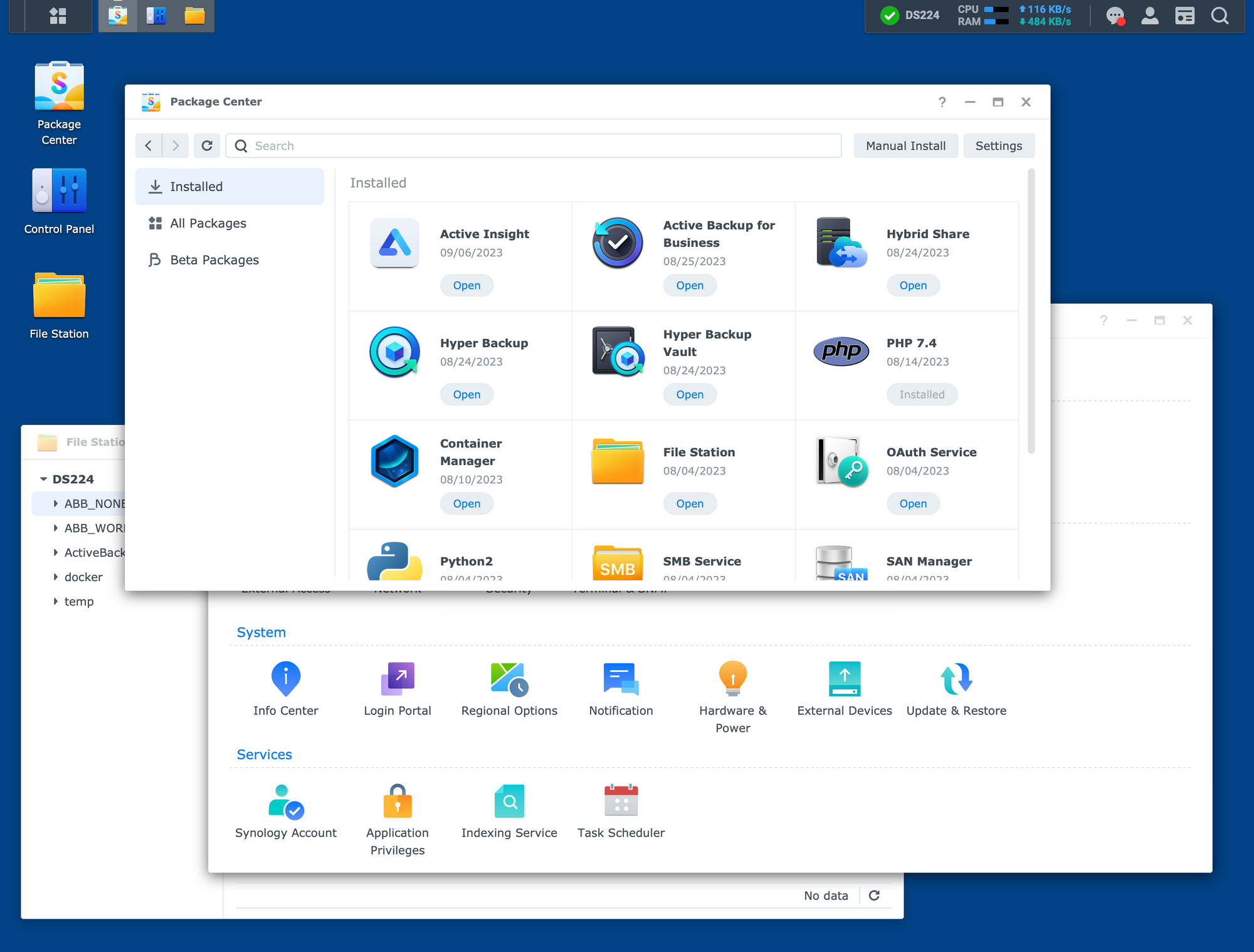Open Hybrid Share via Open button
Image resolution: width=1254 pixels, height=952 pixels.
coord(913,285)
